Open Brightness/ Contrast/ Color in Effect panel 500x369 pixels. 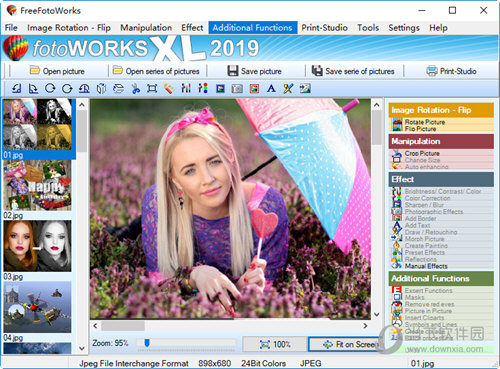pos(443,191)
